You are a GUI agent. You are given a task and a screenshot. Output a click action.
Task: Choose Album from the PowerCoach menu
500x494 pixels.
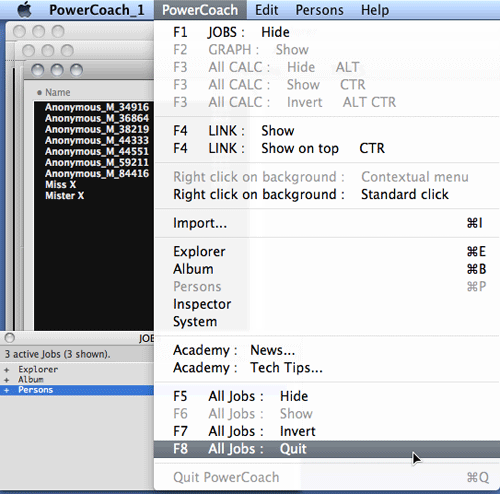click(327, 269)
